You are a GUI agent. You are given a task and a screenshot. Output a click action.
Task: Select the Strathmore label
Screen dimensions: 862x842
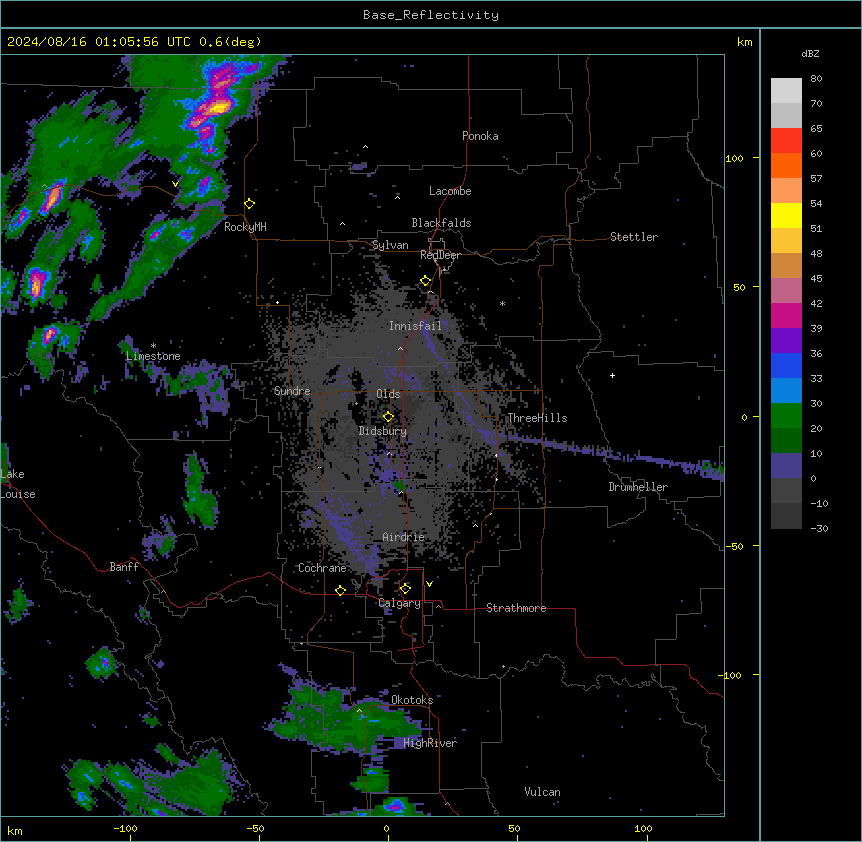coord(516,608)
